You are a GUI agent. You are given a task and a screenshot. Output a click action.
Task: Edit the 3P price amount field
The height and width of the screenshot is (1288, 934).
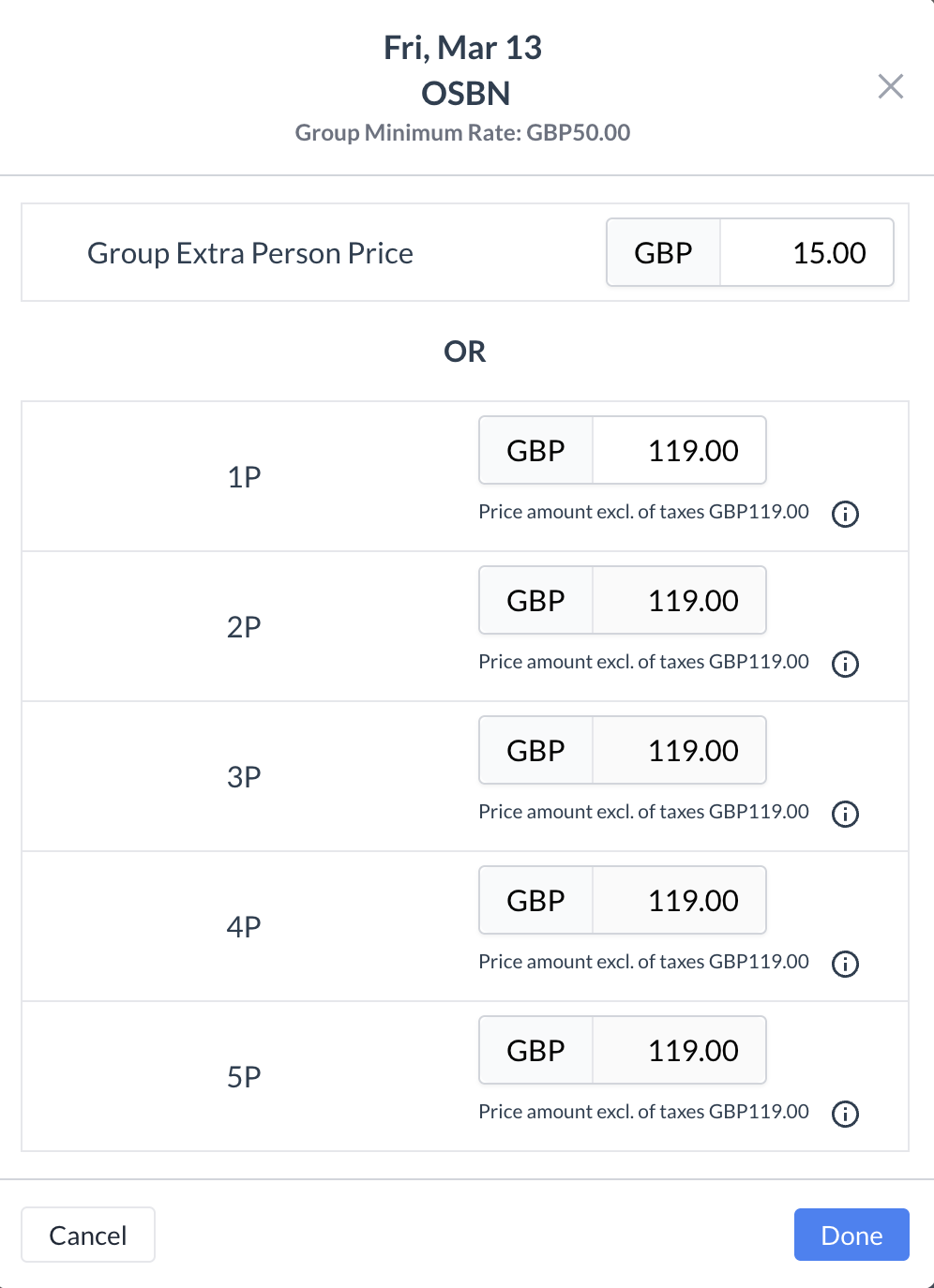click(679, 751)
